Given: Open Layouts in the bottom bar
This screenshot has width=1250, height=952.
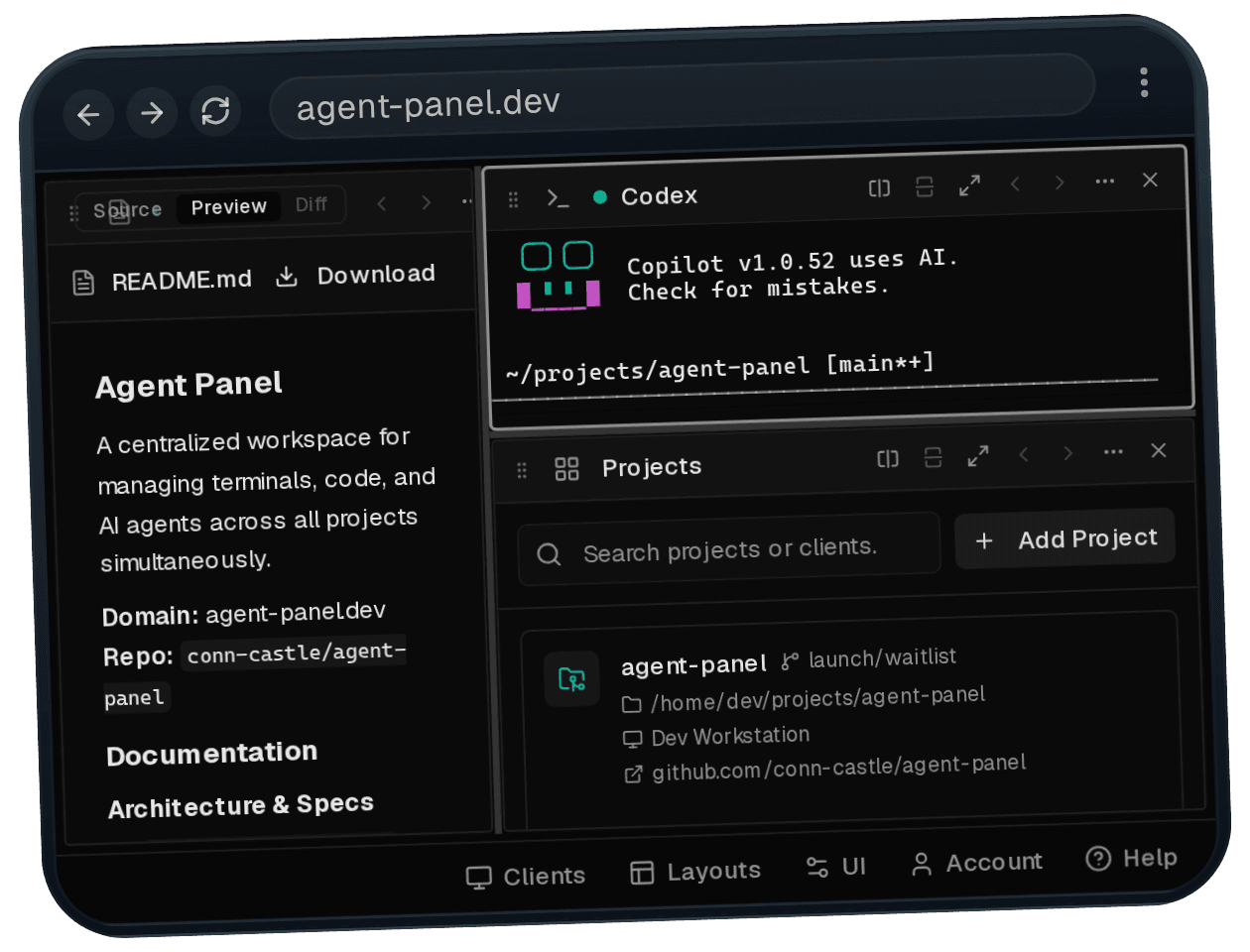Looking at the screenshot, I should [x=695, y=872].
